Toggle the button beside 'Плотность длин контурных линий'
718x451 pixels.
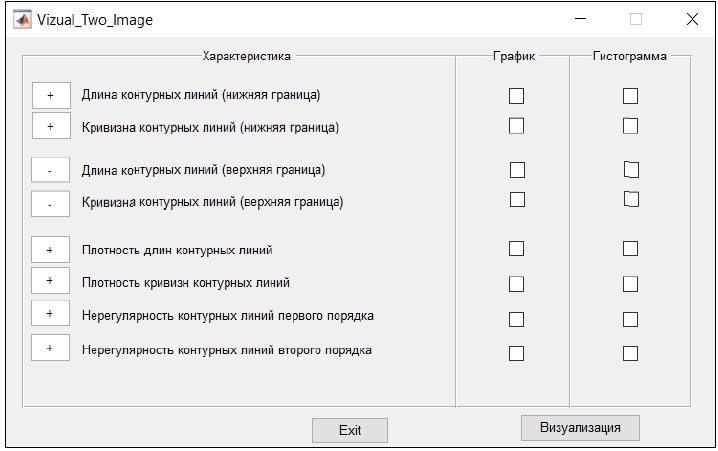click(50, 250)
